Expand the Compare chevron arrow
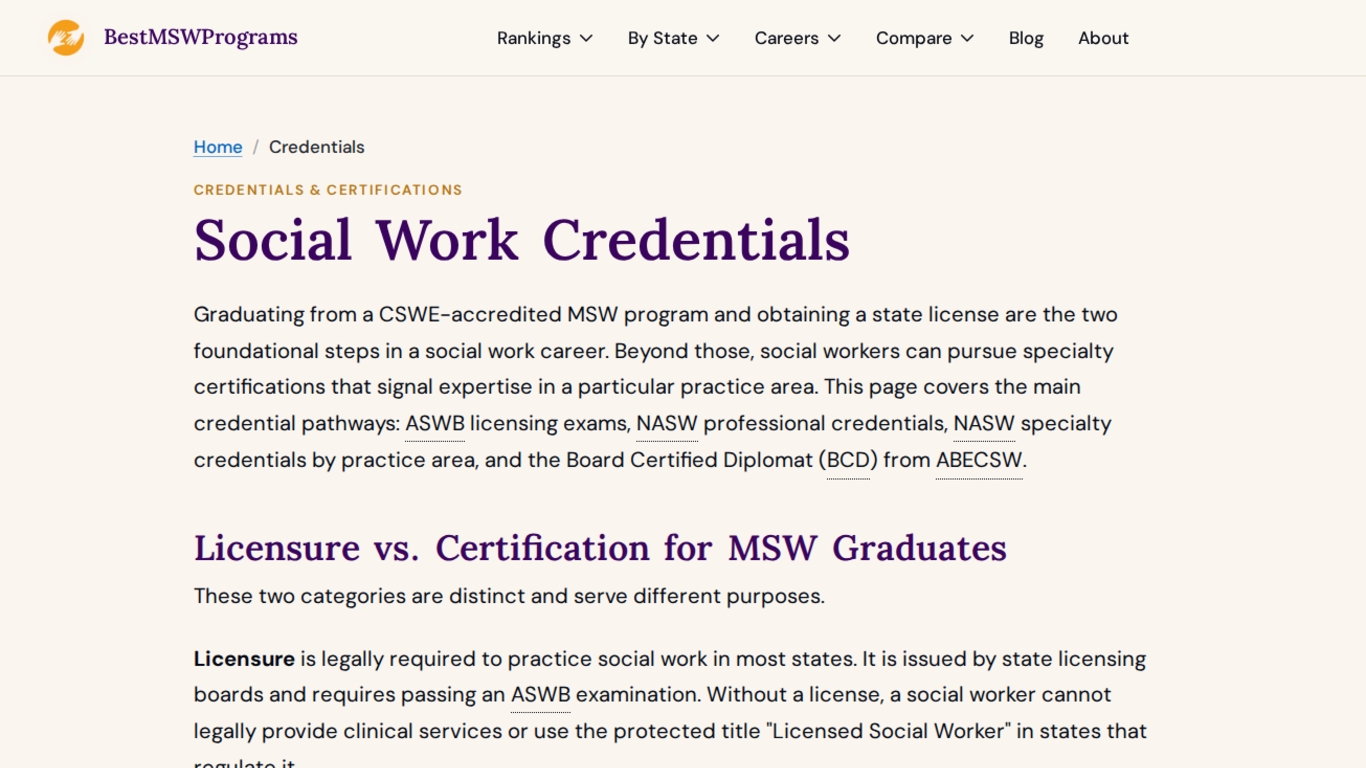 tap(967, 38)
